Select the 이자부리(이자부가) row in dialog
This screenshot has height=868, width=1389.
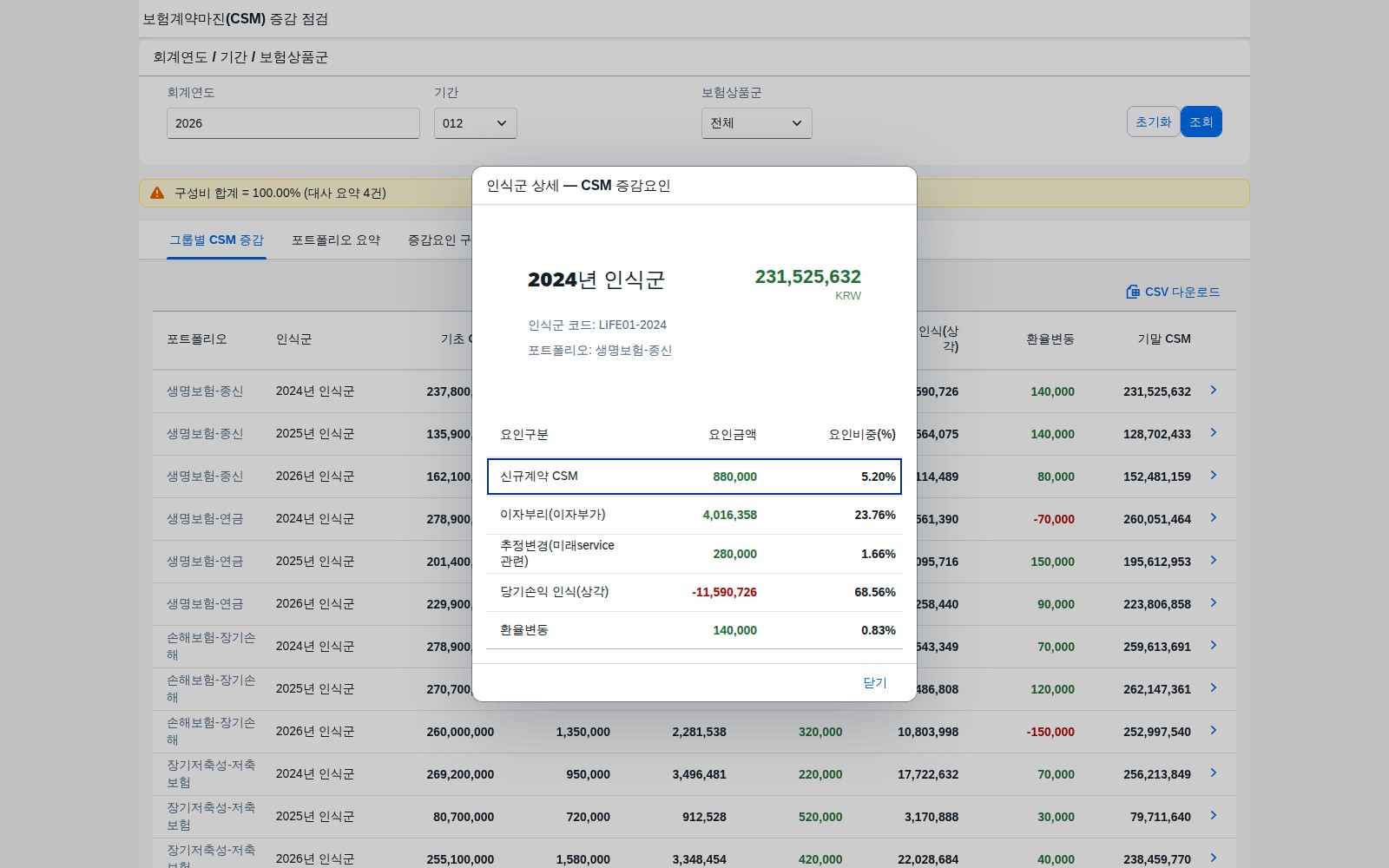coord(694,515)
